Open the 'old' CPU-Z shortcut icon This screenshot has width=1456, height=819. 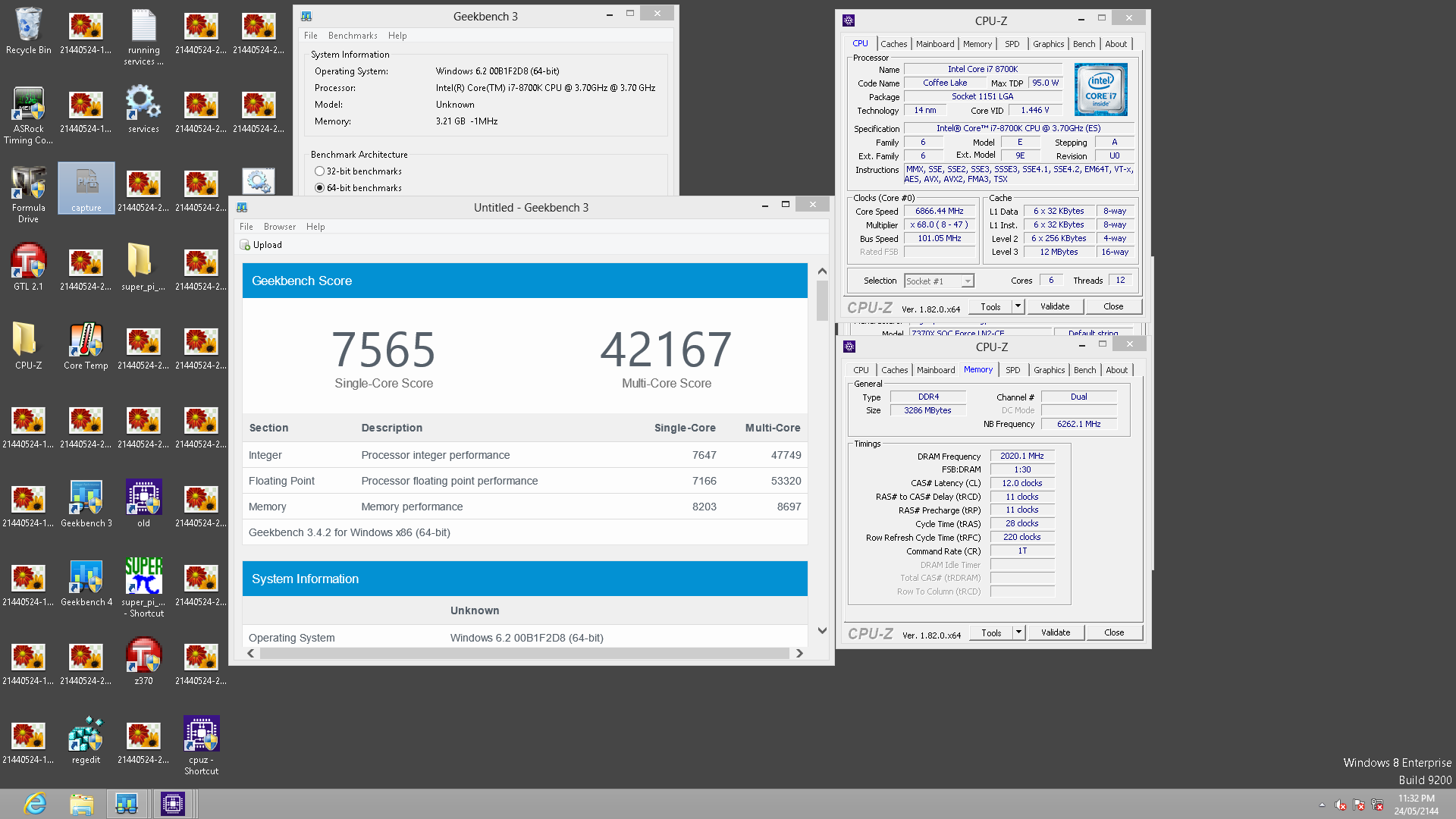click(143, 504)
